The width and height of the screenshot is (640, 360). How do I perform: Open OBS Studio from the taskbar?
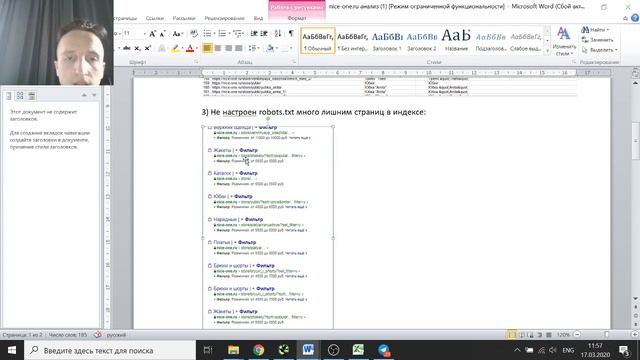[x=333, y=350]
